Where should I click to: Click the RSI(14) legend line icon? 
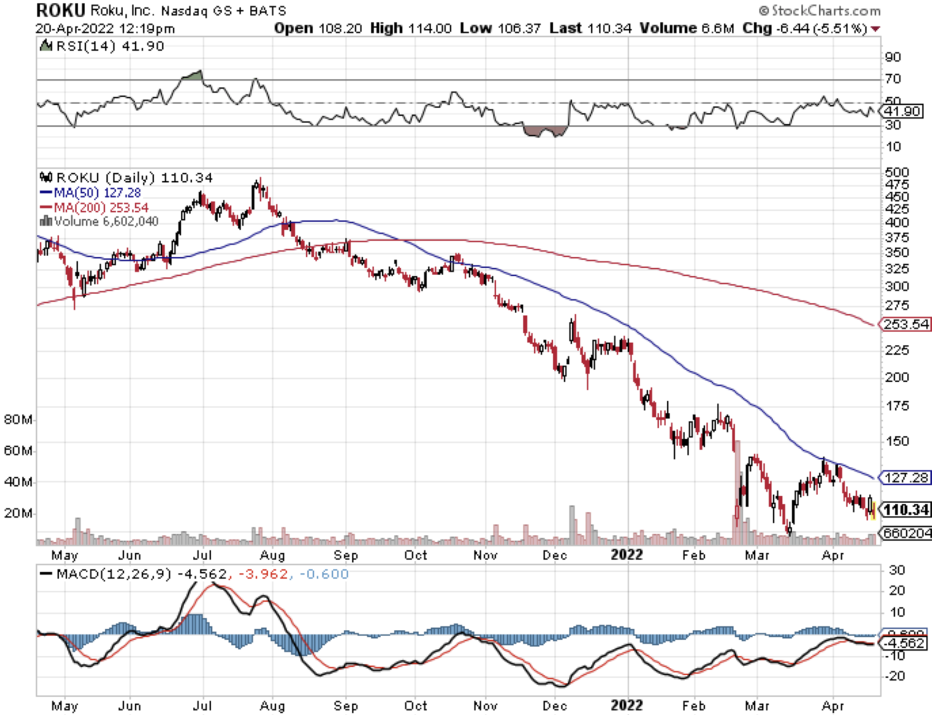tap(46, 46)
